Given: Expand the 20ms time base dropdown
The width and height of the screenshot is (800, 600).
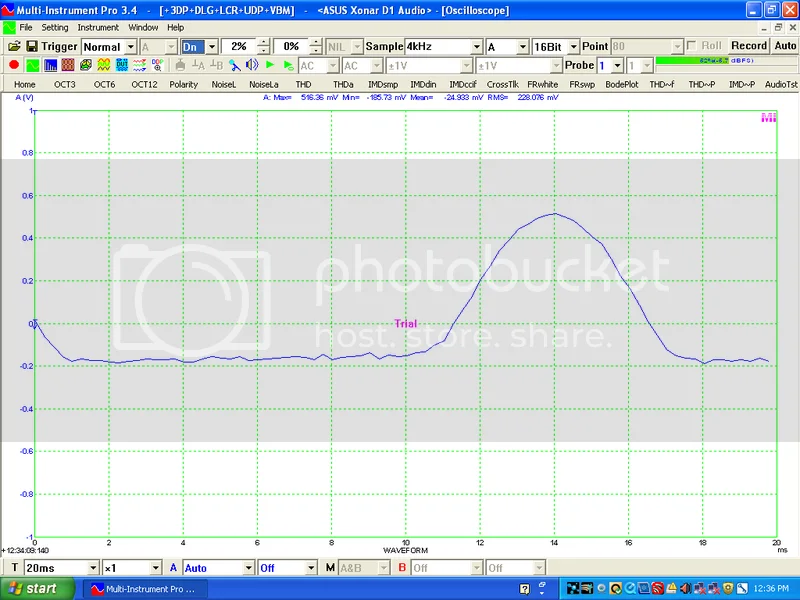Looking at the screenshot, I should pyautogui.click(x=93, y=568).
